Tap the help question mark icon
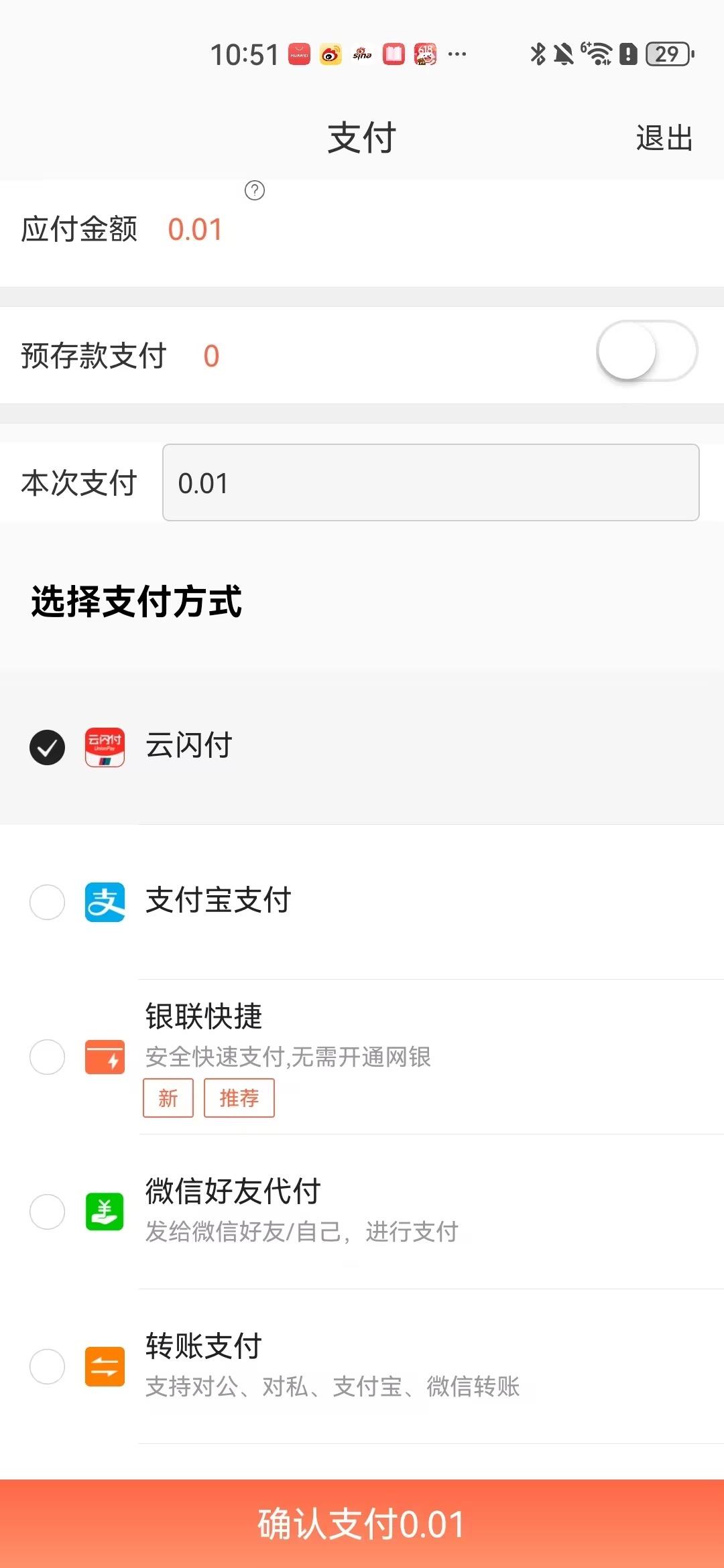This screenshot has height=1568, width=724. 255,190
